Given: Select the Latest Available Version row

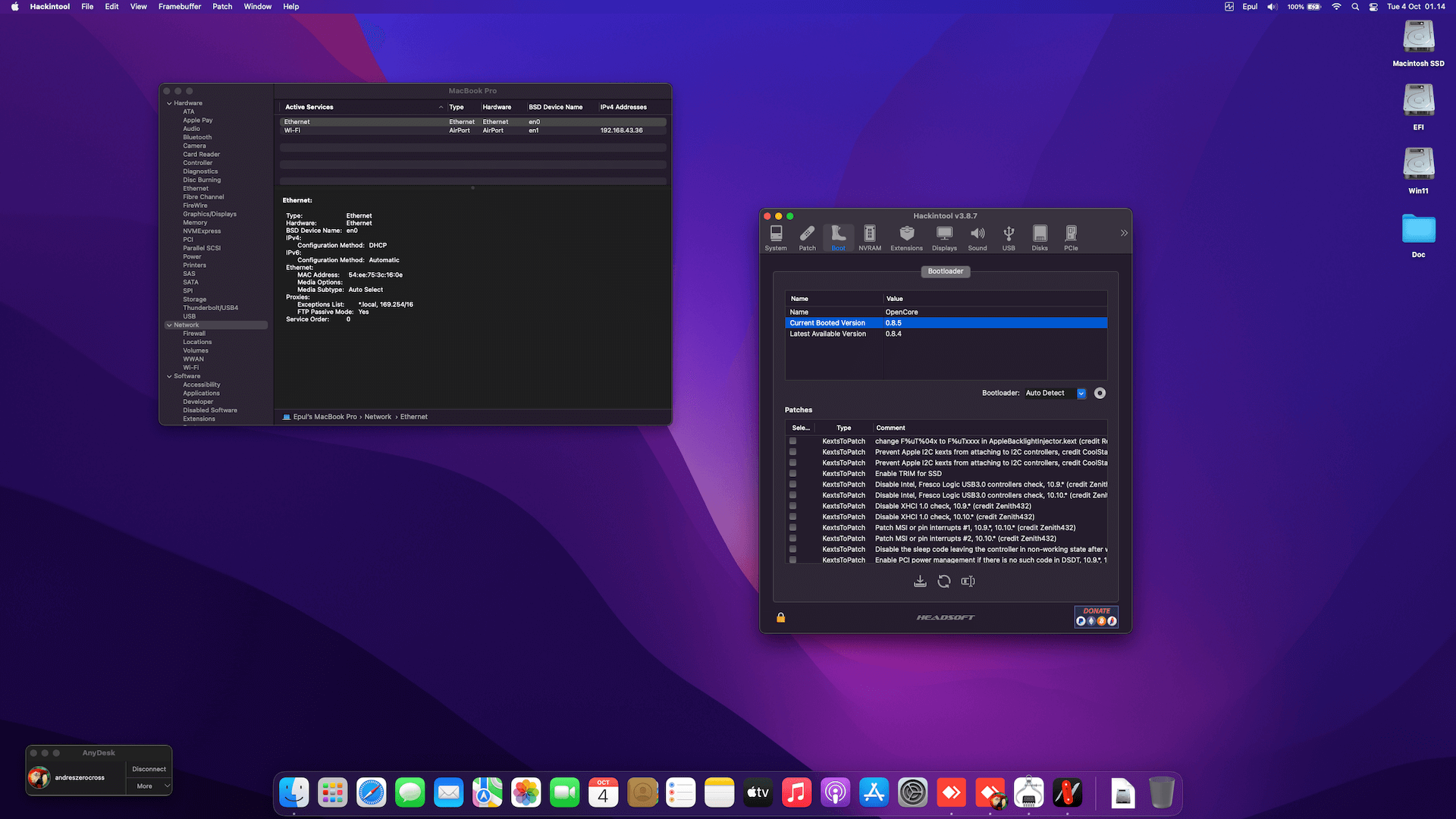Looking at the screenshot, I should [946, 334].
